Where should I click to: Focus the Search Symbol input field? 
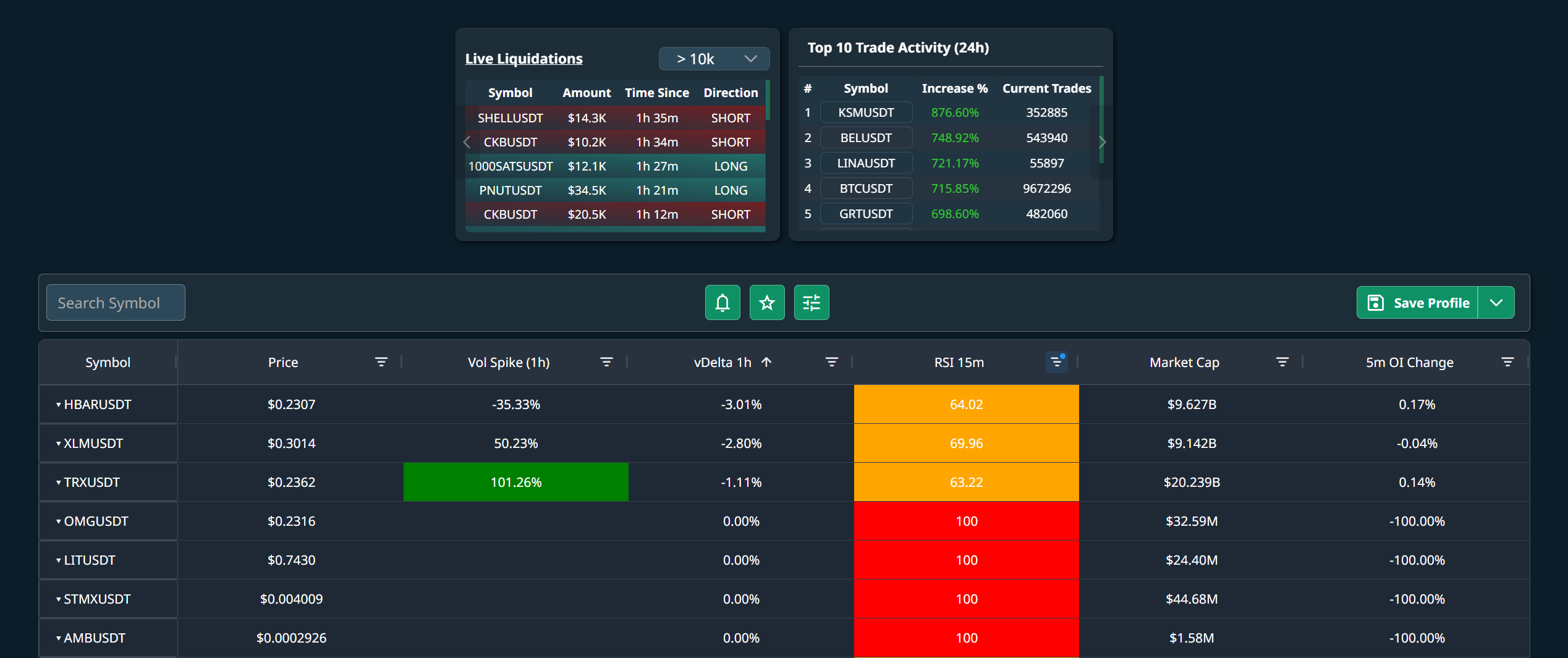(x=116, y=303)
